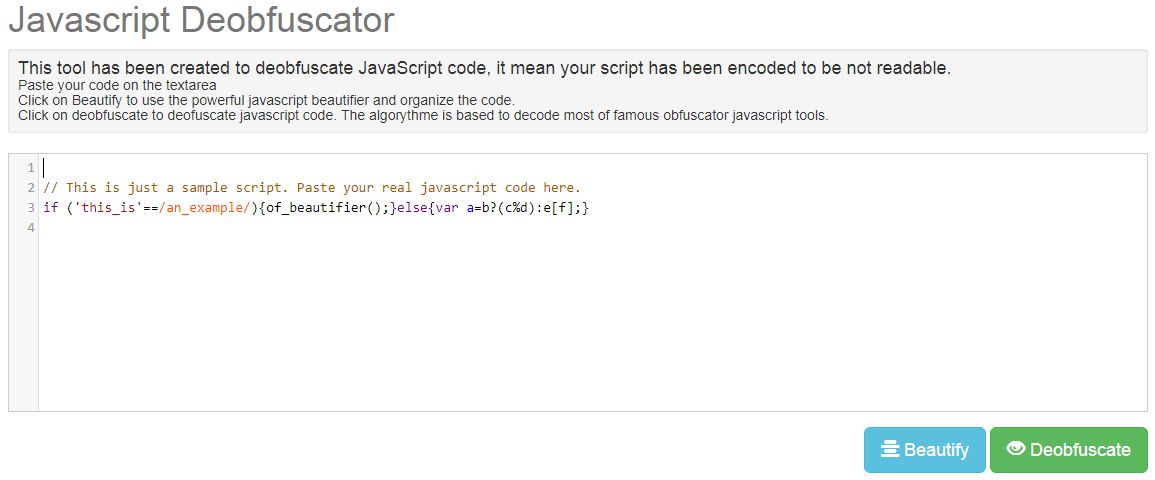Viewport: 1155px width, 480px height.
Task: Select line number 4 in the gutter
Action: tap(31, 228)
